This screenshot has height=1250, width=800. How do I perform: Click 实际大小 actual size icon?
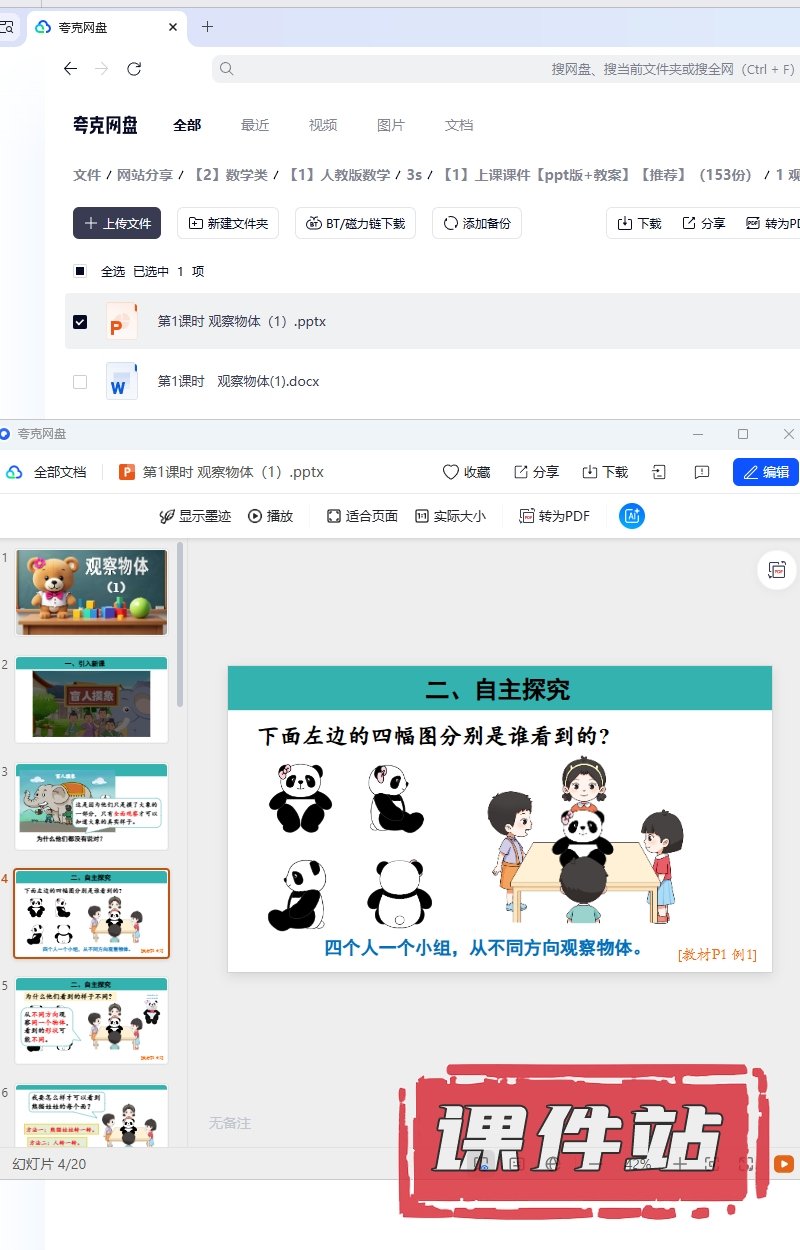(450, 516)
